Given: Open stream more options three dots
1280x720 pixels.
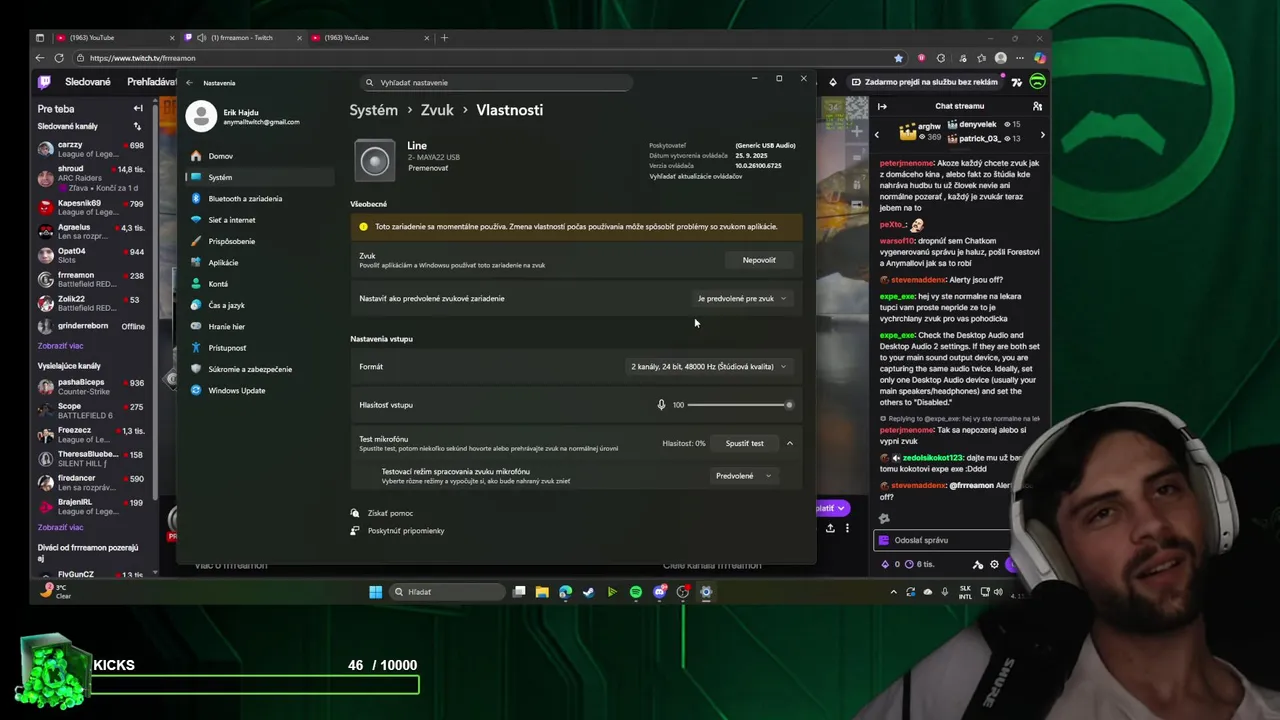Looking at the screenshot, I should click(847, 528).
